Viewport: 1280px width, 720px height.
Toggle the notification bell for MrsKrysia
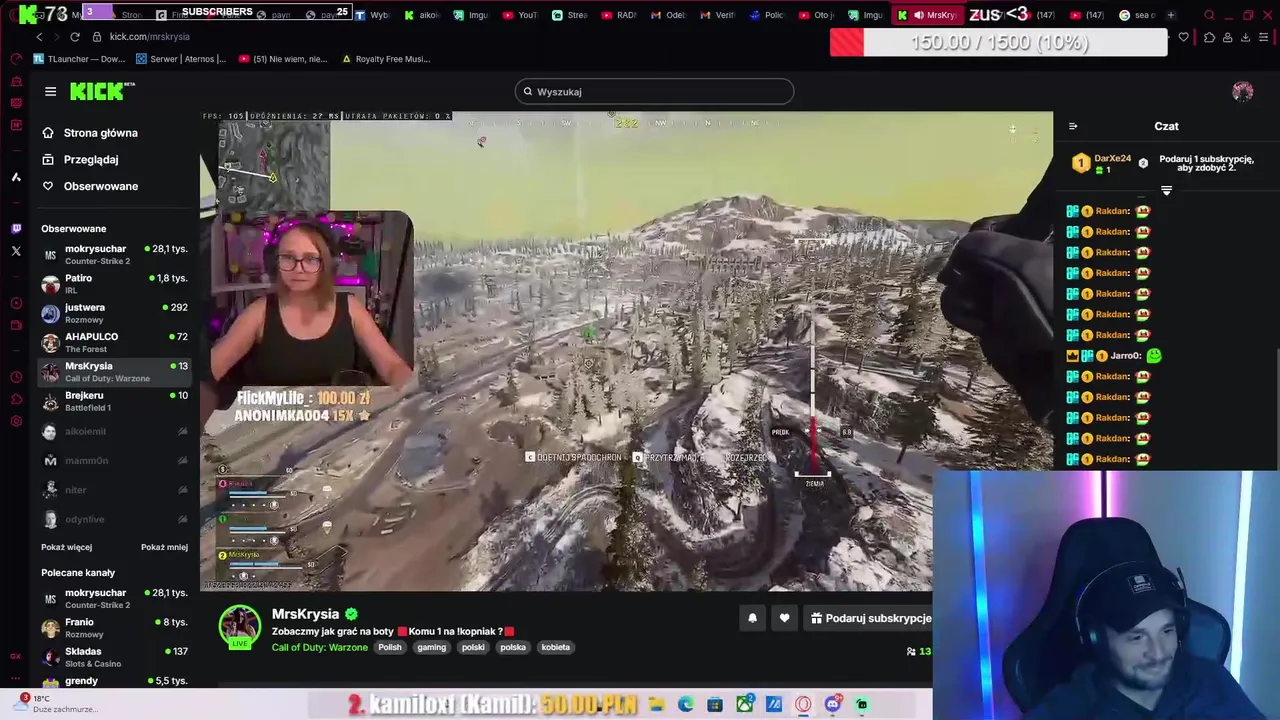pyautogui.click(x=753, y=618)
